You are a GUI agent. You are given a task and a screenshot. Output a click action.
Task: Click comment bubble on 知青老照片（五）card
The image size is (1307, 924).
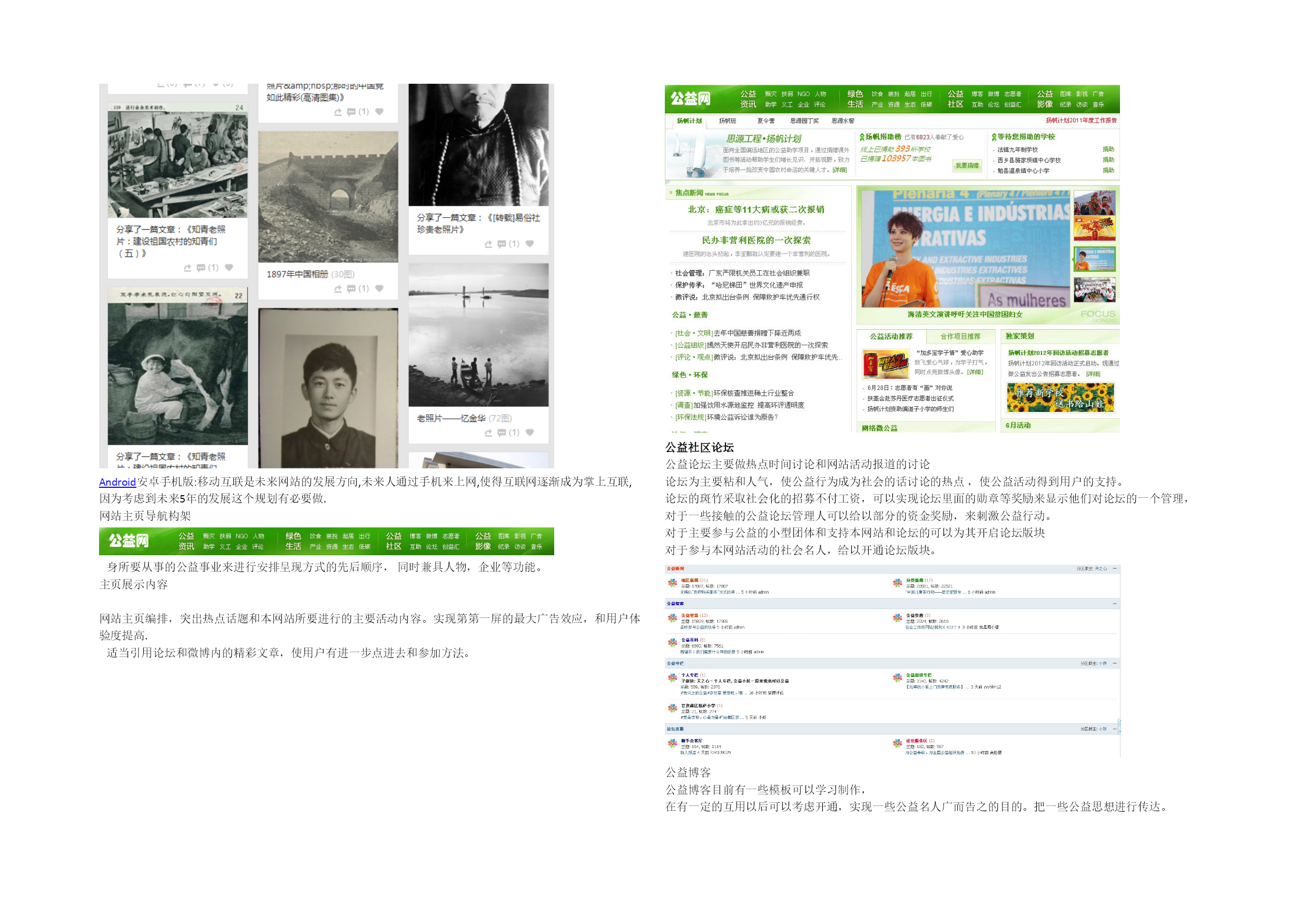(201, 268)
